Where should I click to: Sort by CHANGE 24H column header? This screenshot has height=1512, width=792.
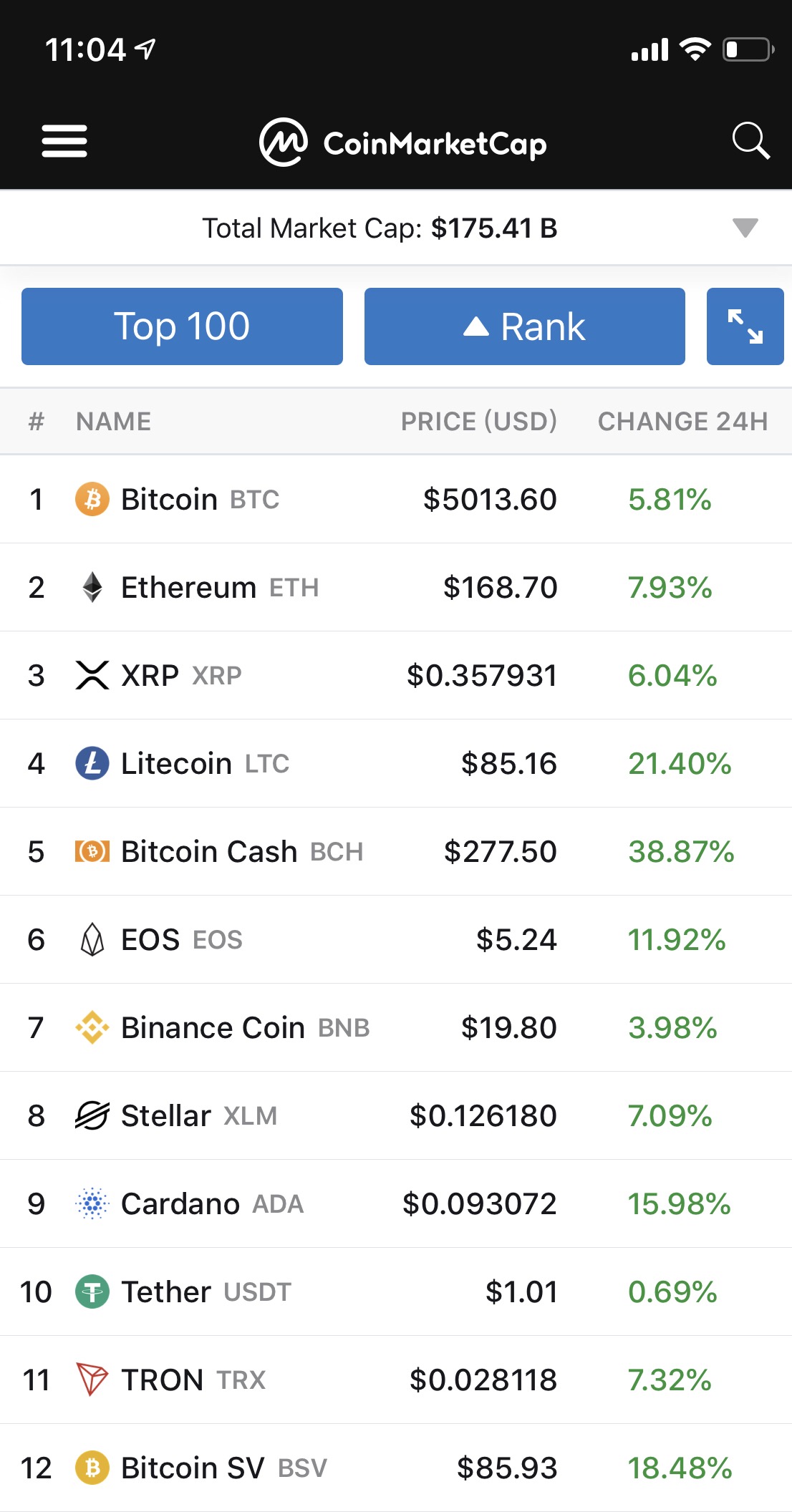point(682,421)
